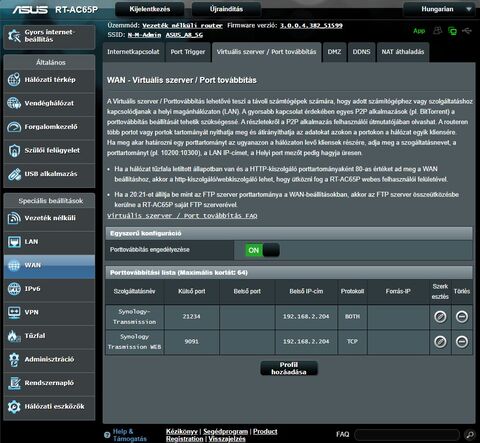The height and width of the screenshot is (443, 480).
Task: Click 192.168.2.204 in Synology-Transmission row
Action: point(306,317)
